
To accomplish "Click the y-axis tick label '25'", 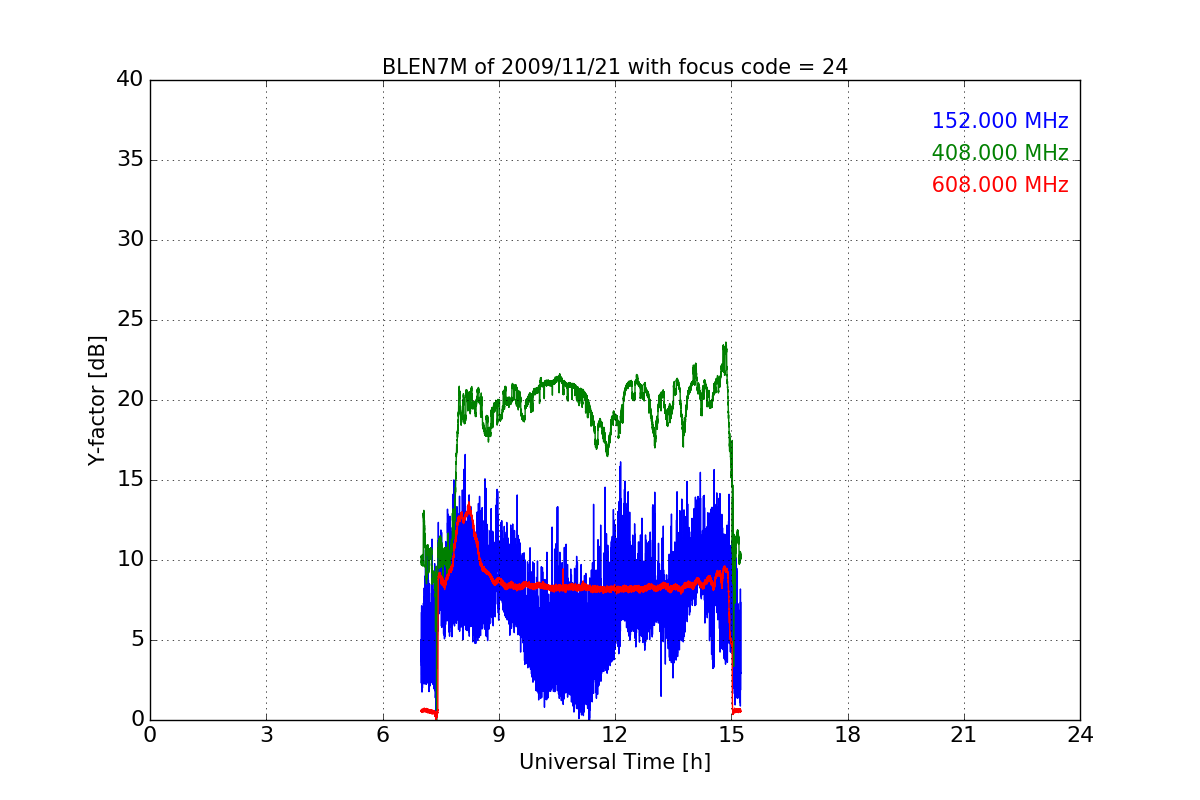I will [130, 320].
